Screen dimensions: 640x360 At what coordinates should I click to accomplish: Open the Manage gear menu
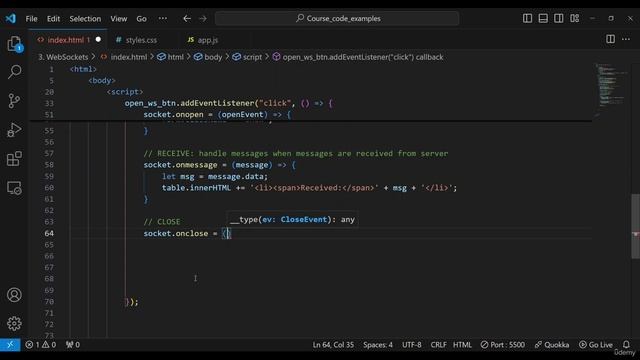(14, 324)
